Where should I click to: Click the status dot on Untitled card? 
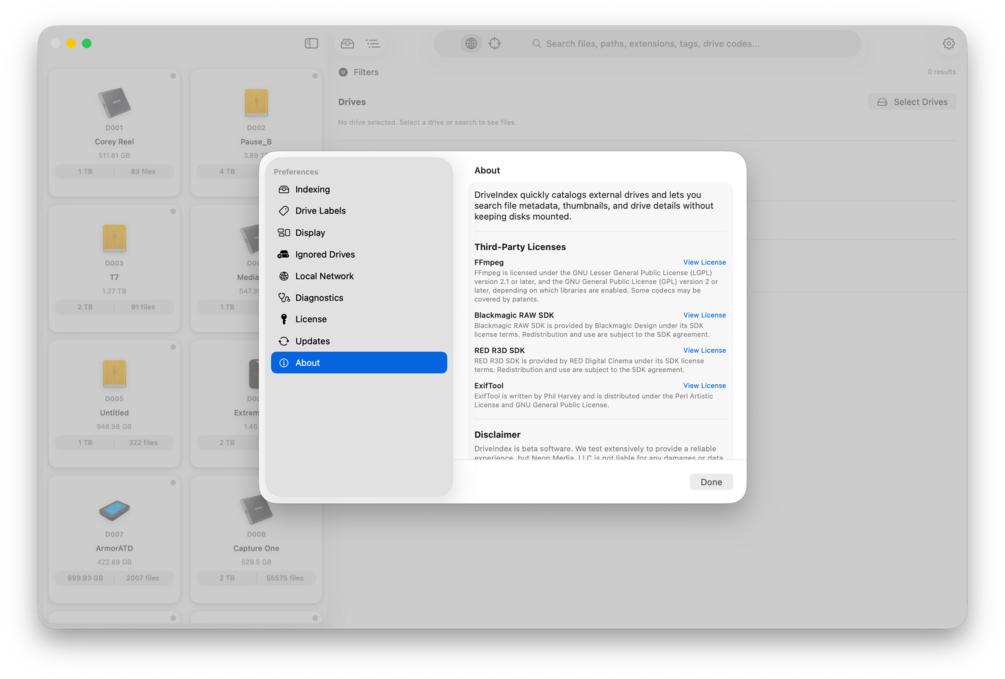[173, 347]
